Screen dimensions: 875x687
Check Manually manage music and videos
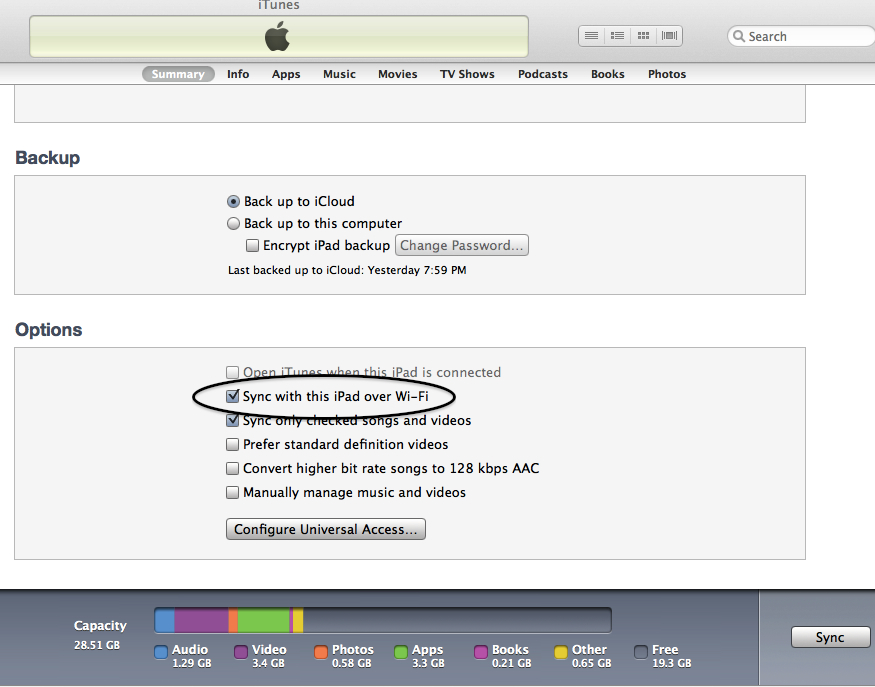click(x=232, y=492)
